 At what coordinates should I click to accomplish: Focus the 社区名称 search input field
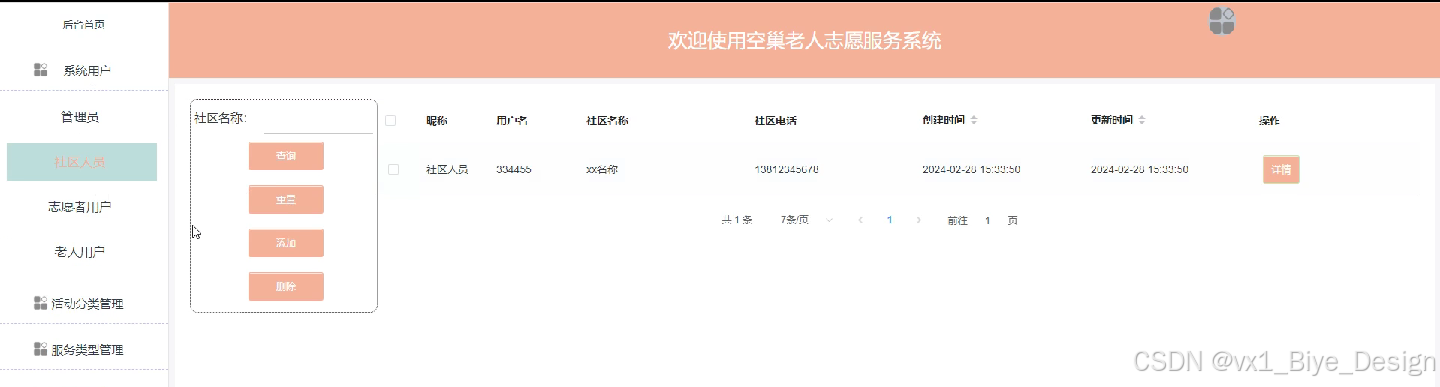(x=318, y=120)
